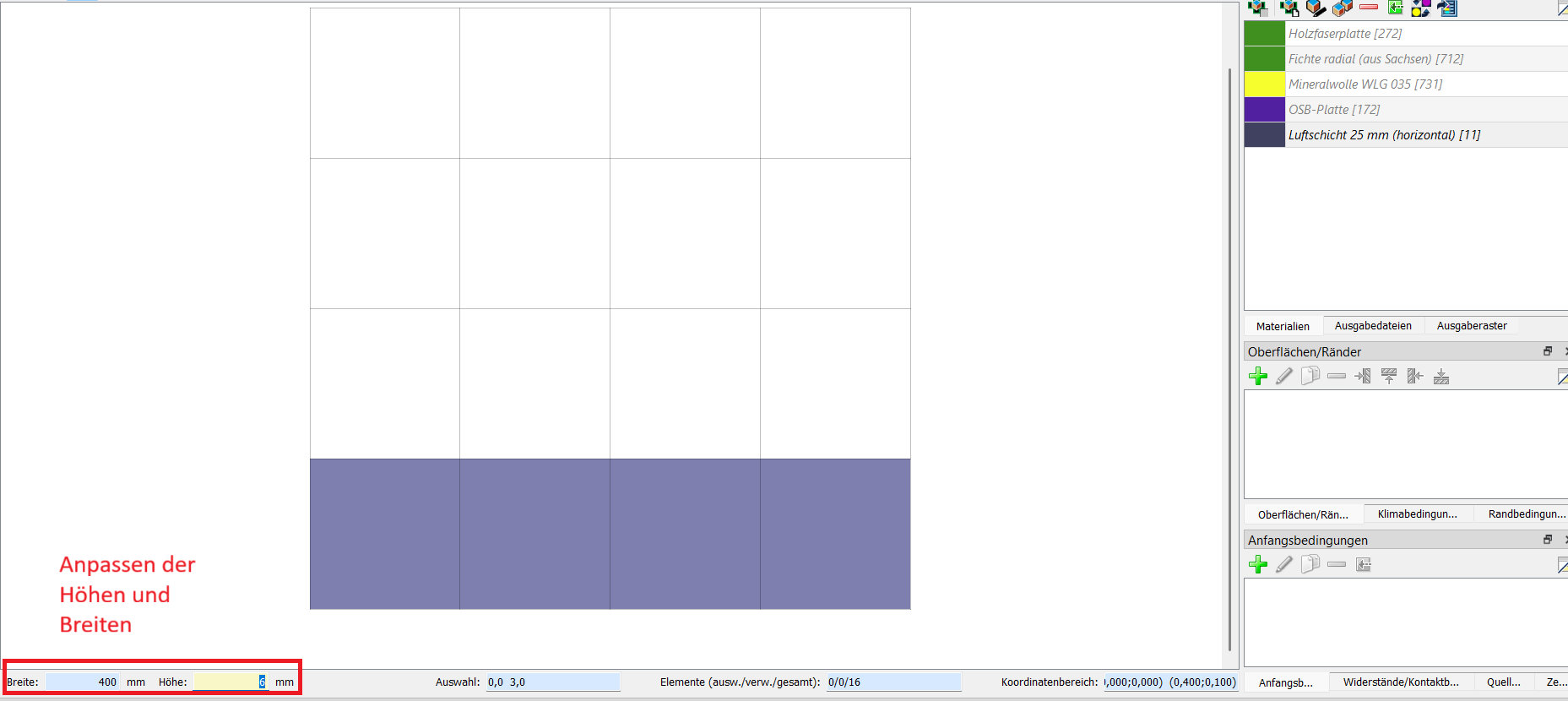
Task: Open the Ausgabedateien tab
Action: coord(1373,325)
